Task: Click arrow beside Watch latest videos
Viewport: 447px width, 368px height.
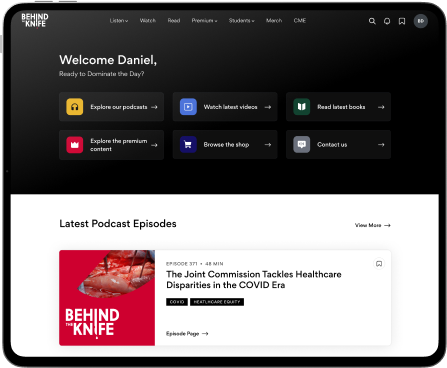Action: pos(268,107)
